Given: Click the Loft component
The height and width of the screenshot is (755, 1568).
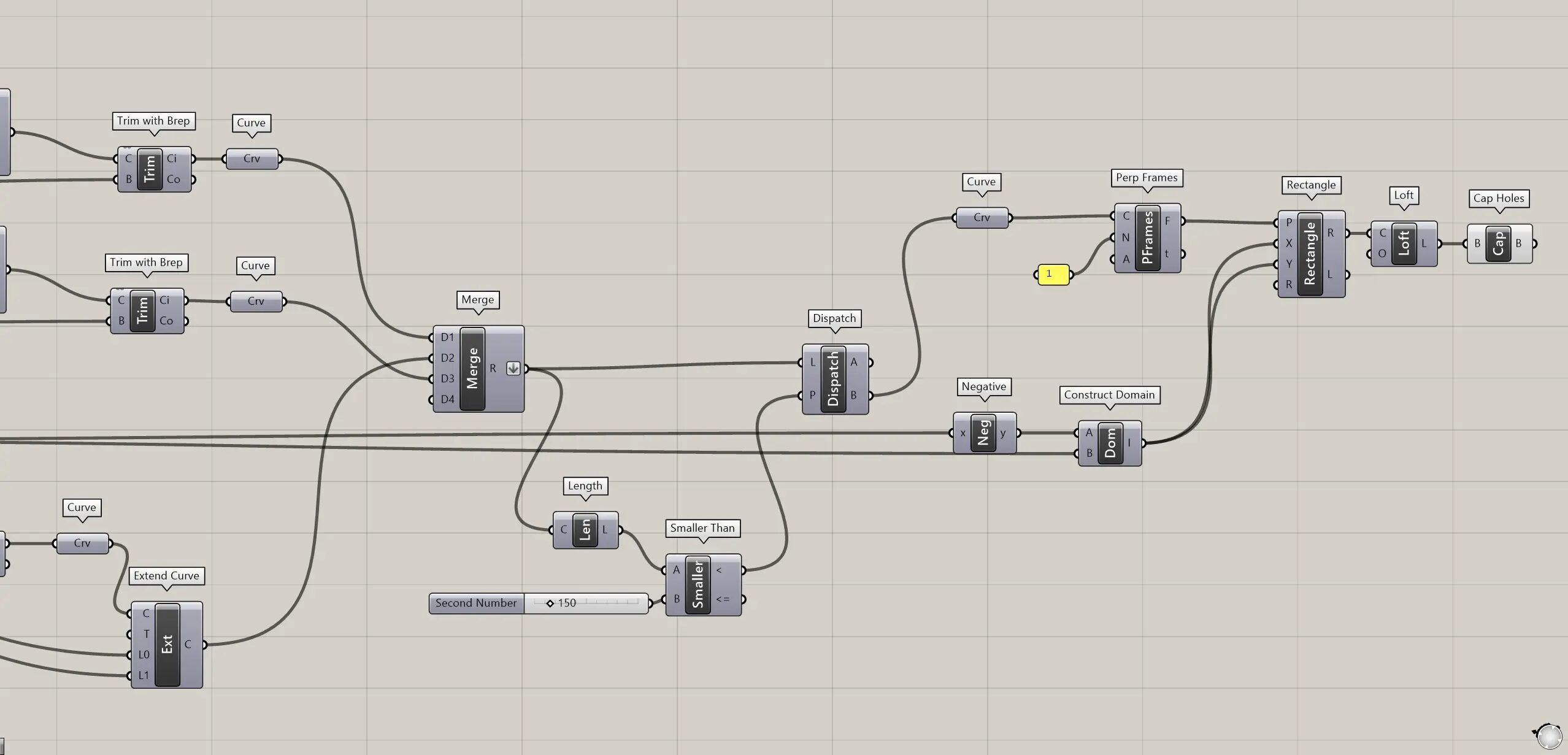Looking at the screenshot, I should pos(1404,243).
